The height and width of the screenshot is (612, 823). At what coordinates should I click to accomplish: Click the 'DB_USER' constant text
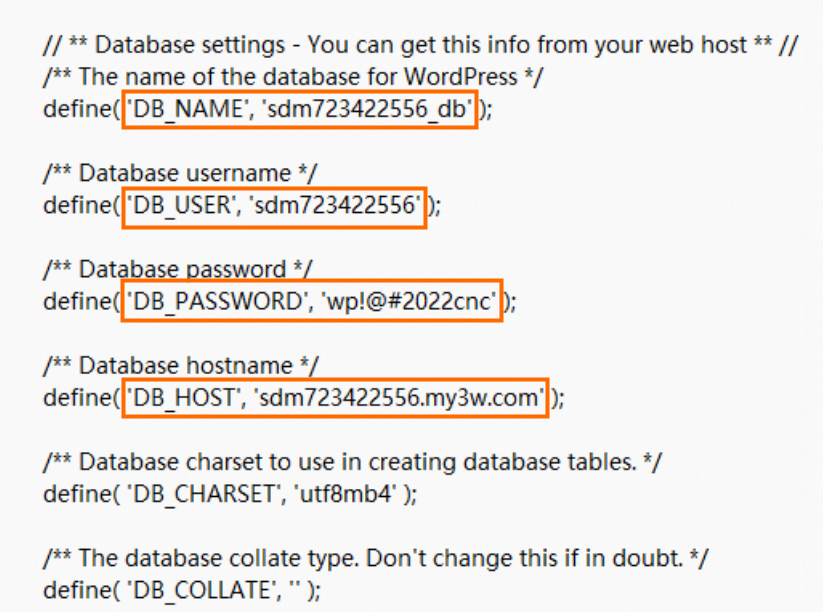click(181, 205)
